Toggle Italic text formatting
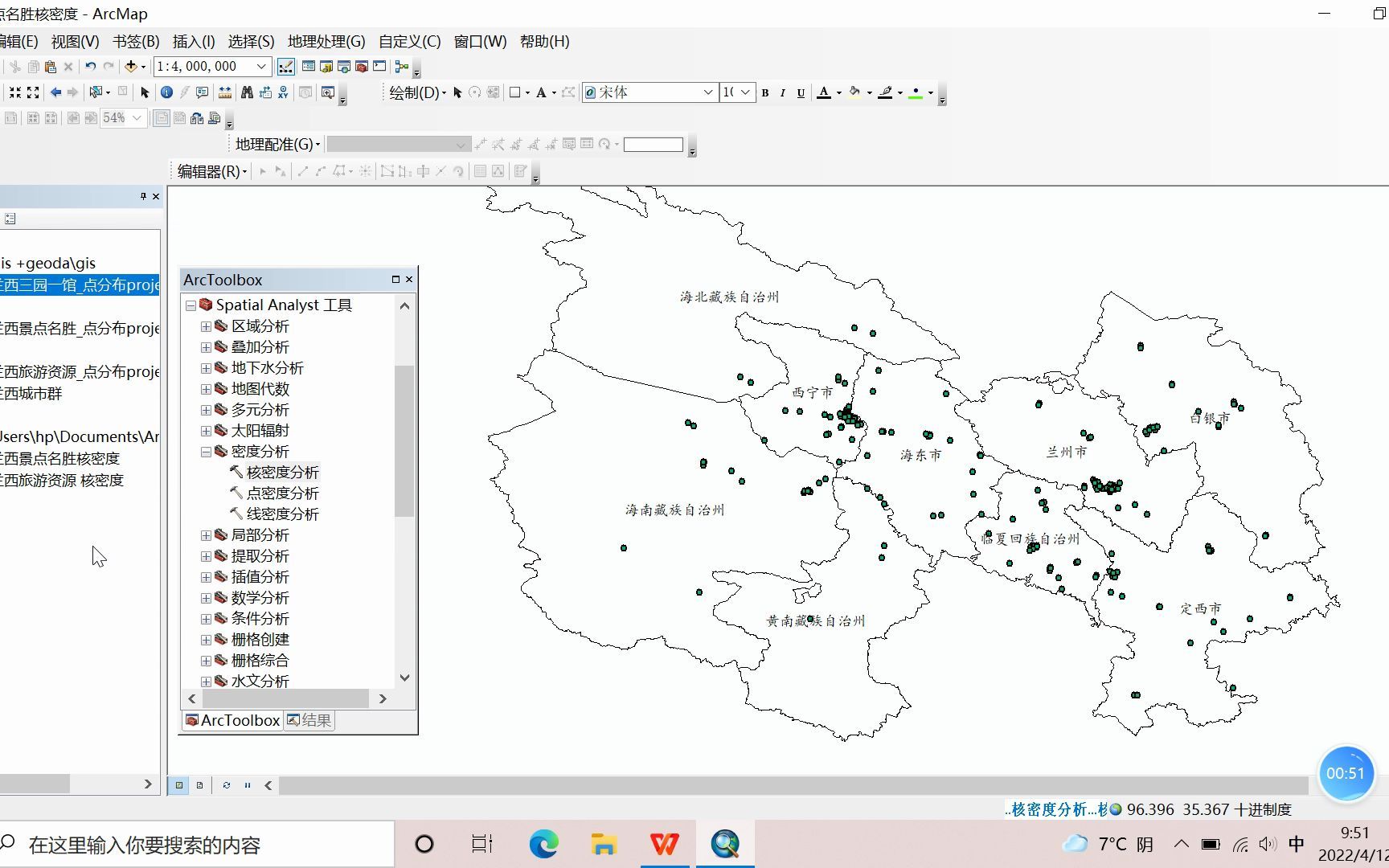1389x868 pixels. pyautogui.click(x=783, y=92)
